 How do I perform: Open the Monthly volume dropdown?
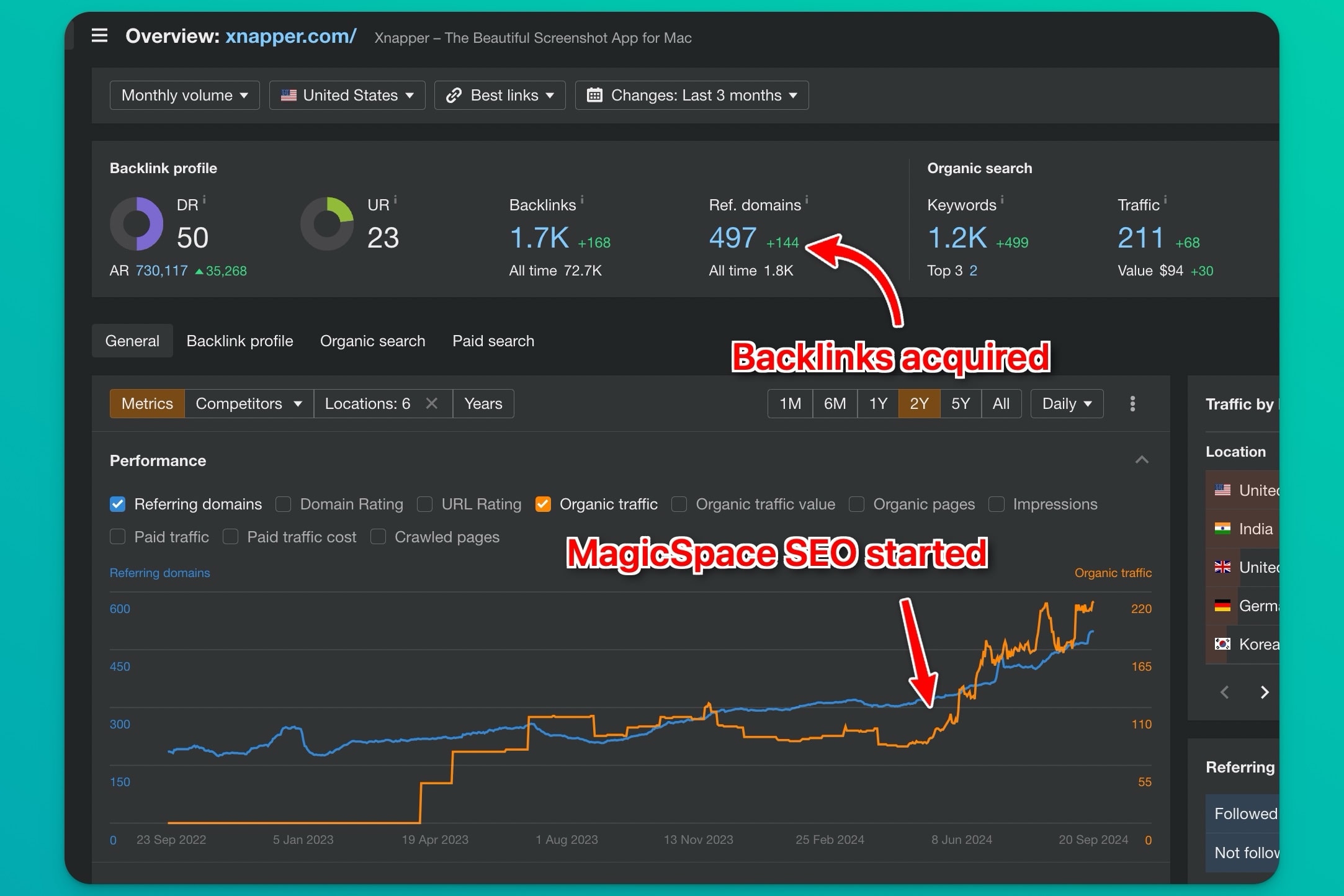(x=184, y=95)
